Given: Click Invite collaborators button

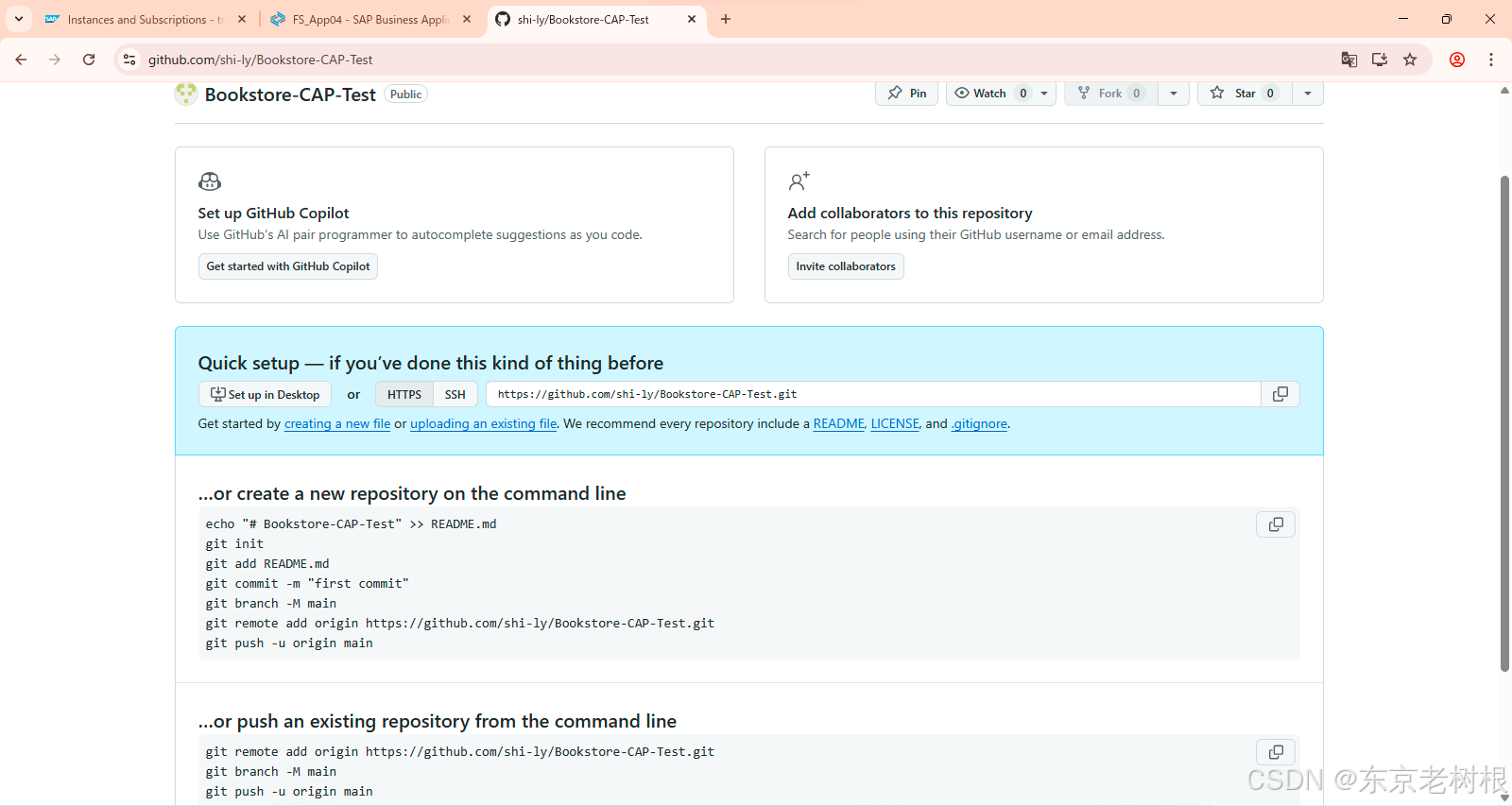Looking at the screenshot, I should pos(846,266).
